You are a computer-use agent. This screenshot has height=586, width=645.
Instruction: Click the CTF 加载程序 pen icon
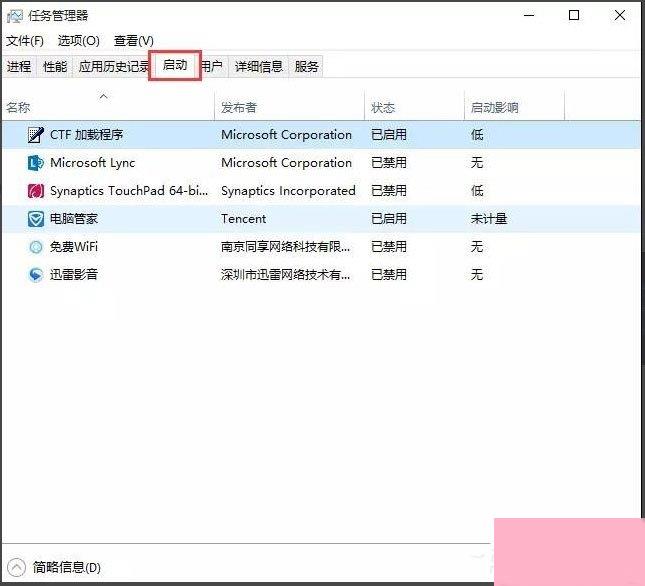pos(36,134)
